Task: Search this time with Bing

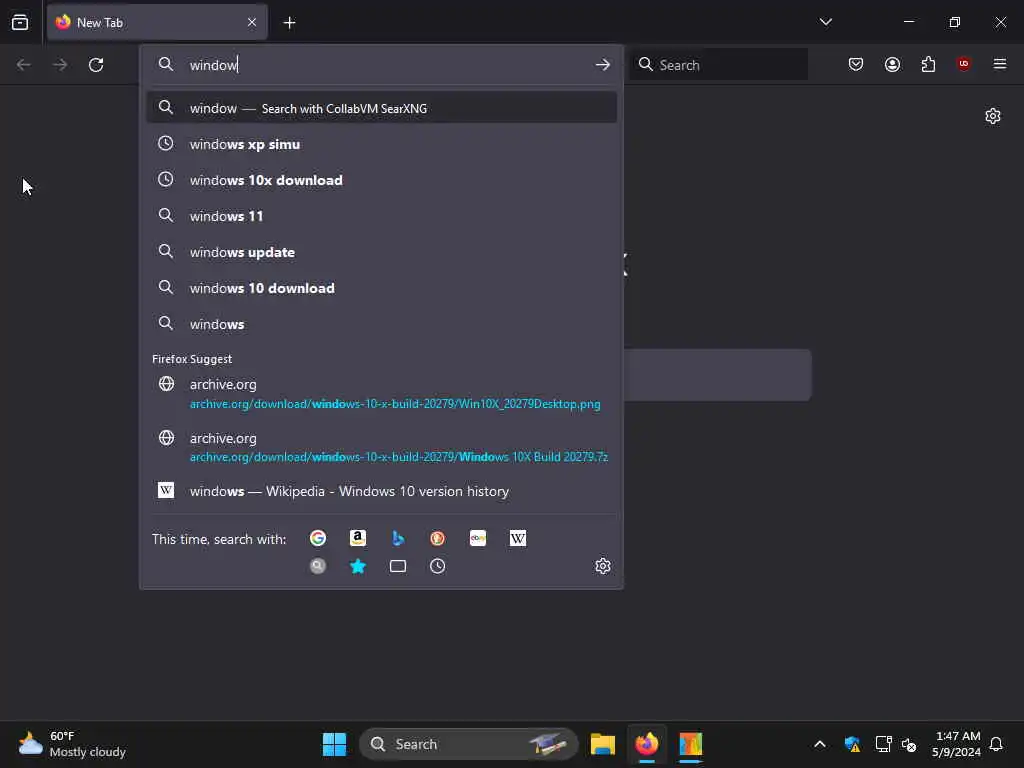Action: 398,538
